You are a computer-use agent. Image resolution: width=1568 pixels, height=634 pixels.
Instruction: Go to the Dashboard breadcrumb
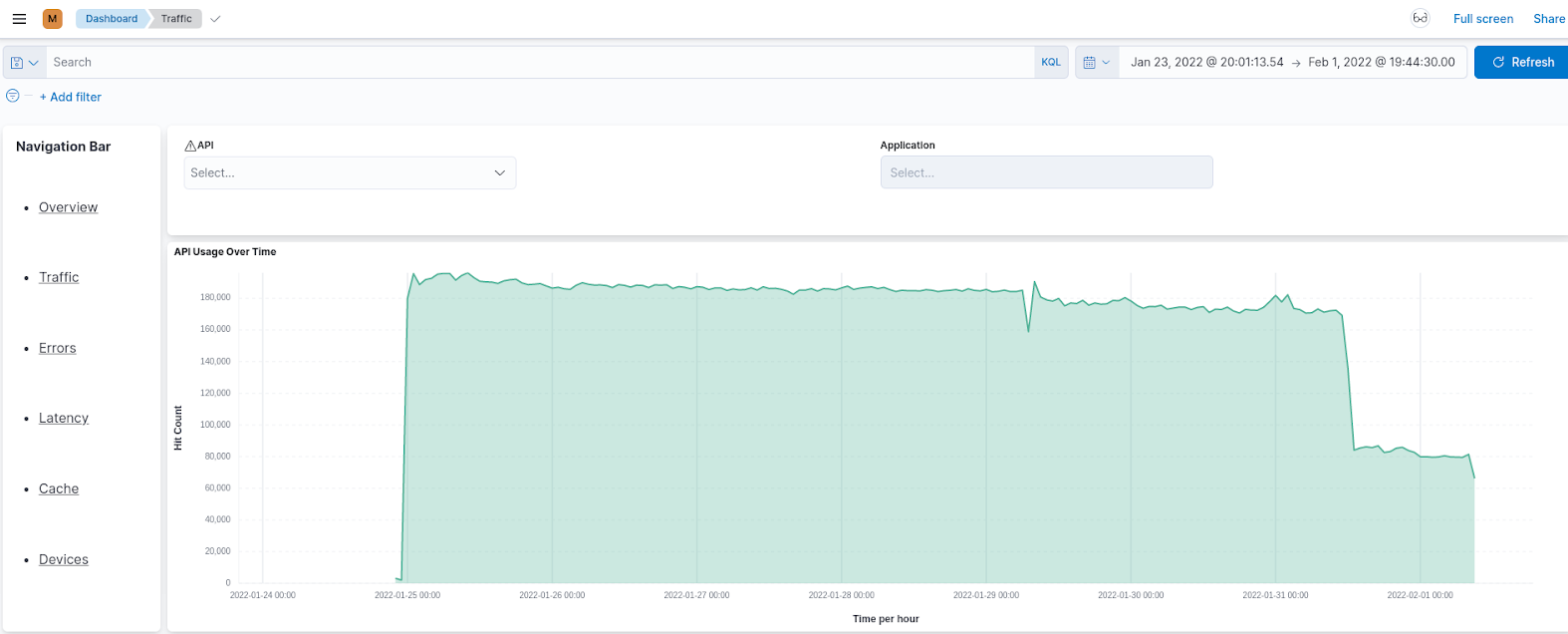coord(112,19)
